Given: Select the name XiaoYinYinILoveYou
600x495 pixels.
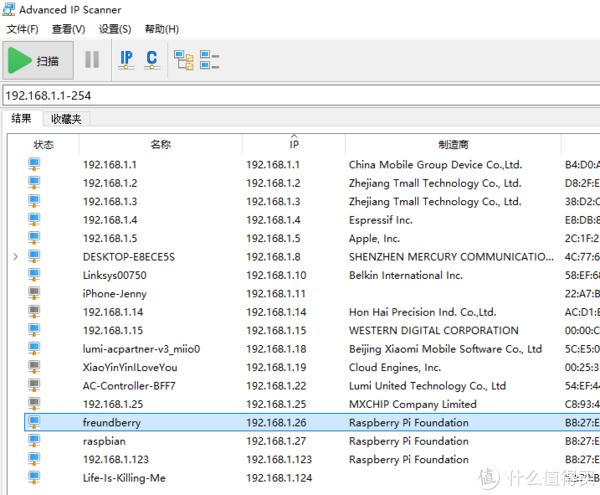Looking at the screenshot, I should [x=130, y=368].
